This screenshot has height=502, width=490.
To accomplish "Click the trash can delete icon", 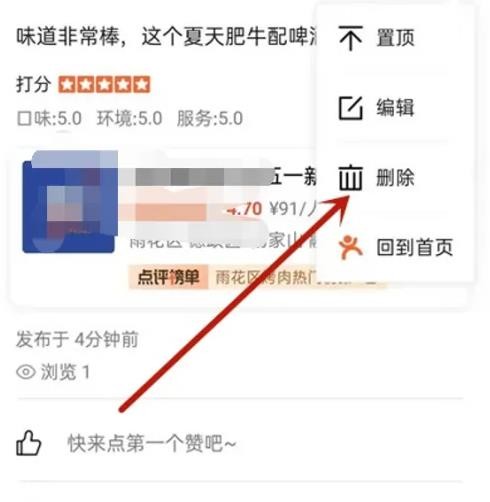I will 350,178.
